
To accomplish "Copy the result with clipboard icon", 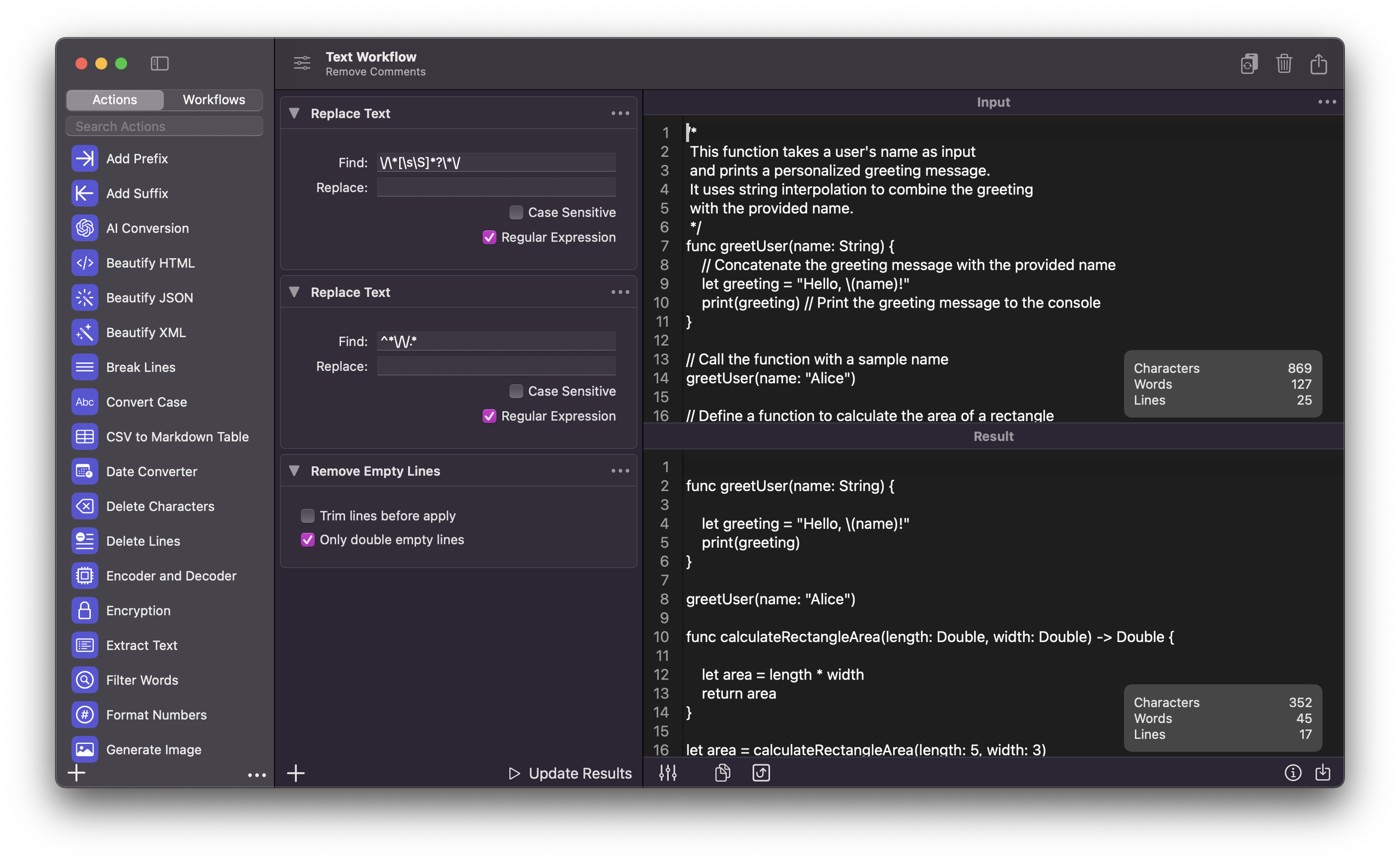I will tap(722, 772).
